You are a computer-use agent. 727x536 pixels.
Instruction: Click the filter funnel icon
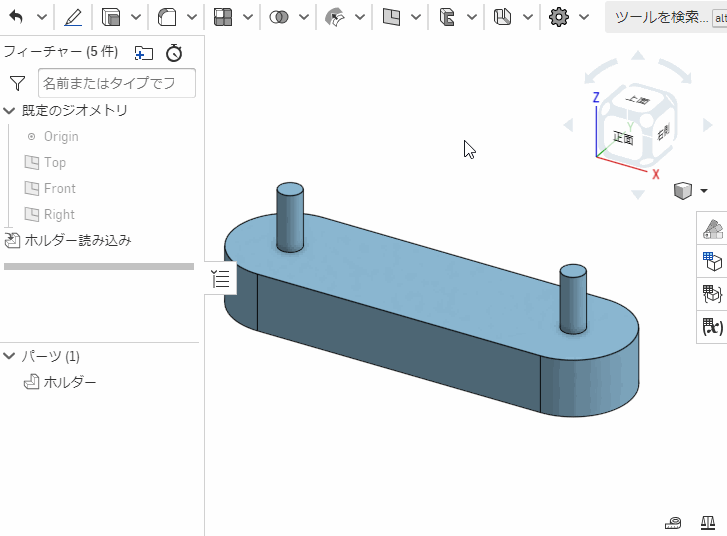click(17, 83)
